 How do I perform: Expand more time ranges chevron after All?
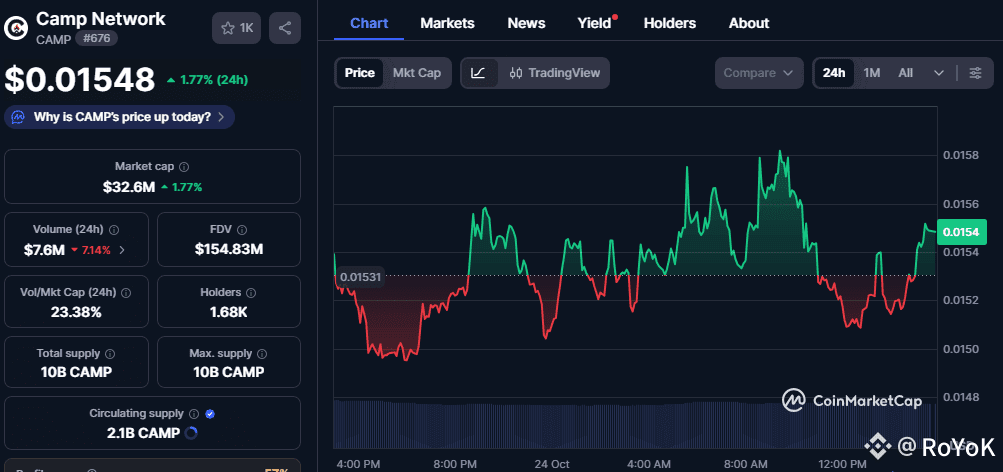coord(939,73)
